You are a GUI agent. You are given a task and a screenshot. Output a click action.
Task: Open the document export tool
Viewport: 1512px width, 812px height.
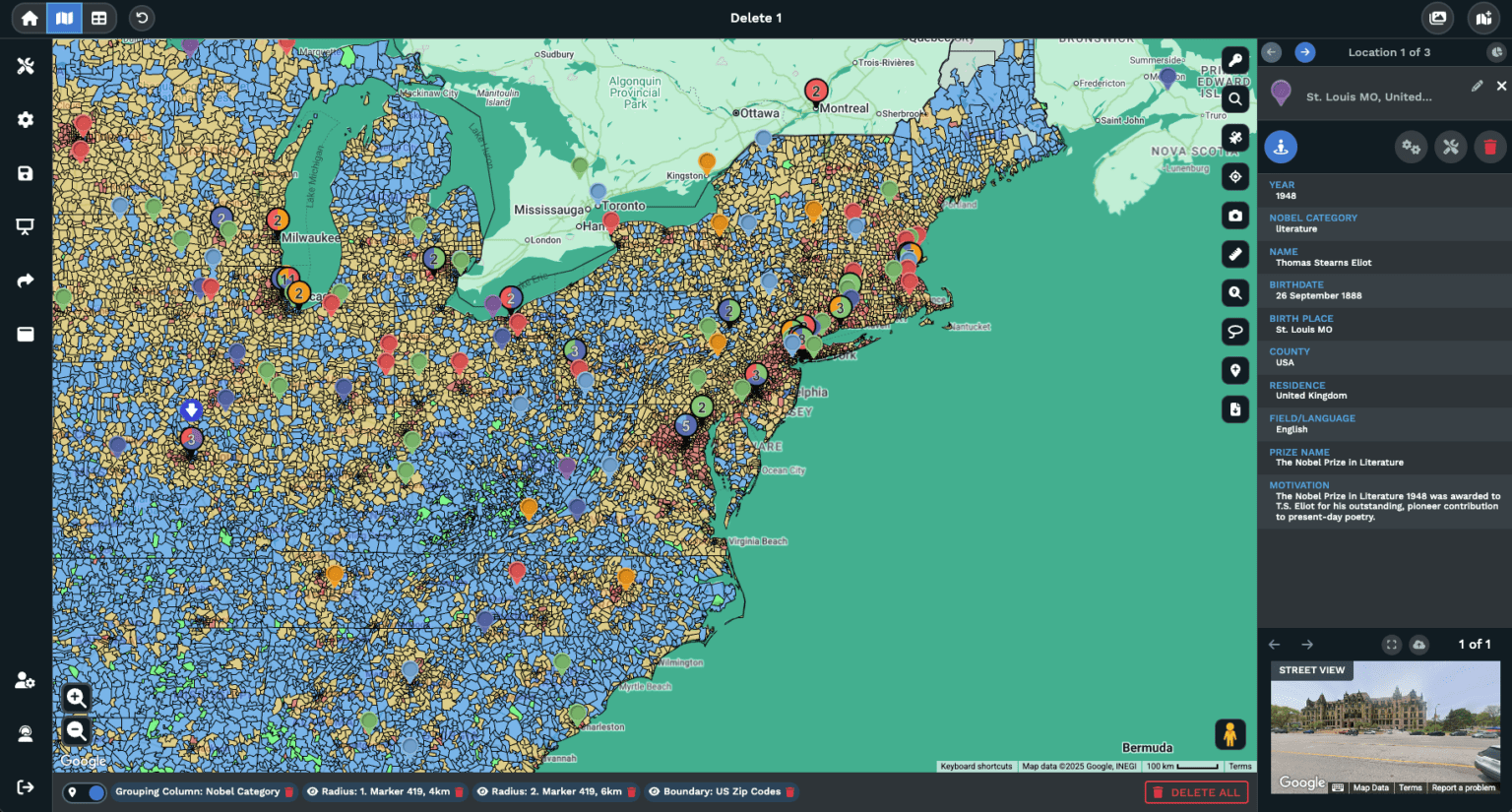click(x=1235, y=408)
